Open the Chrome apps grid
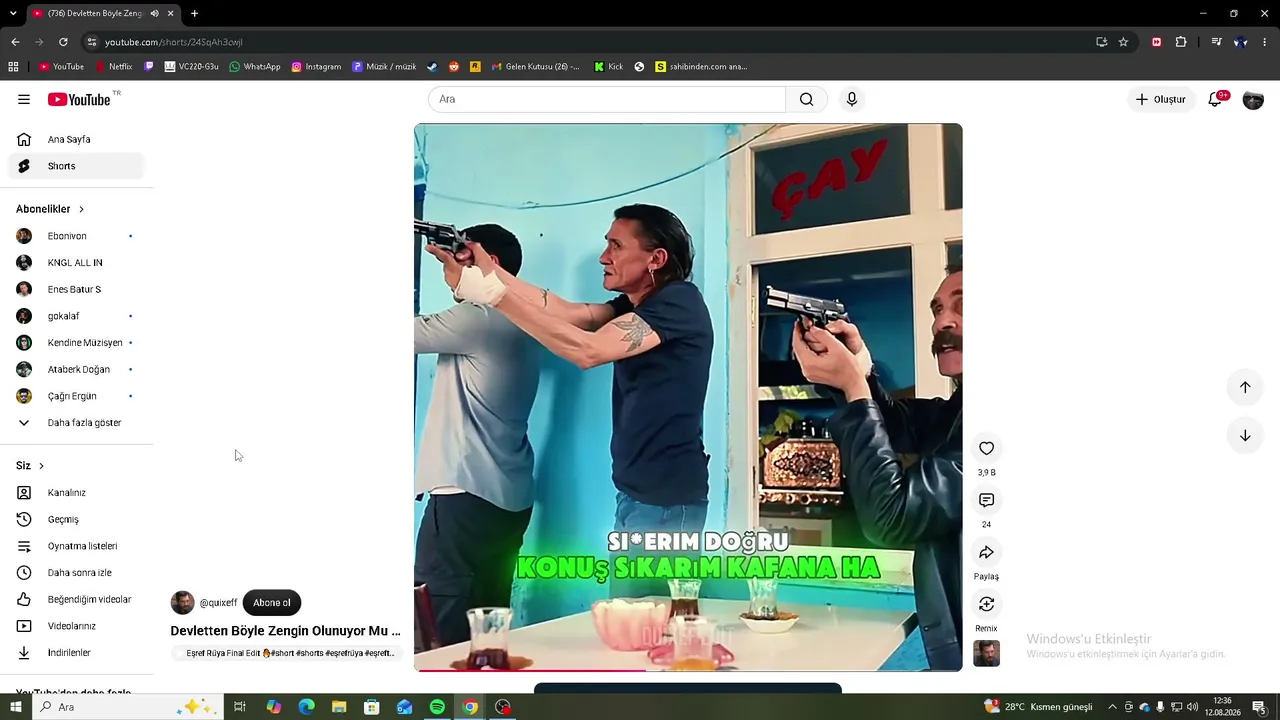The width and height of the screenshot is (1280, 720). (x=13, y=67)
